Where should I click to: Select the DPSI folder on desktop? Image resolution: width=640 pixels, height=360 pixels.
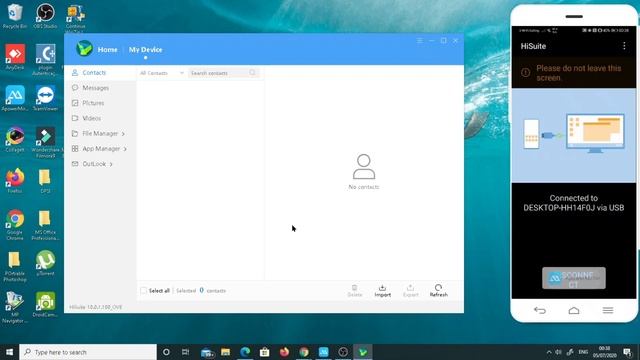tap(45, 181)
